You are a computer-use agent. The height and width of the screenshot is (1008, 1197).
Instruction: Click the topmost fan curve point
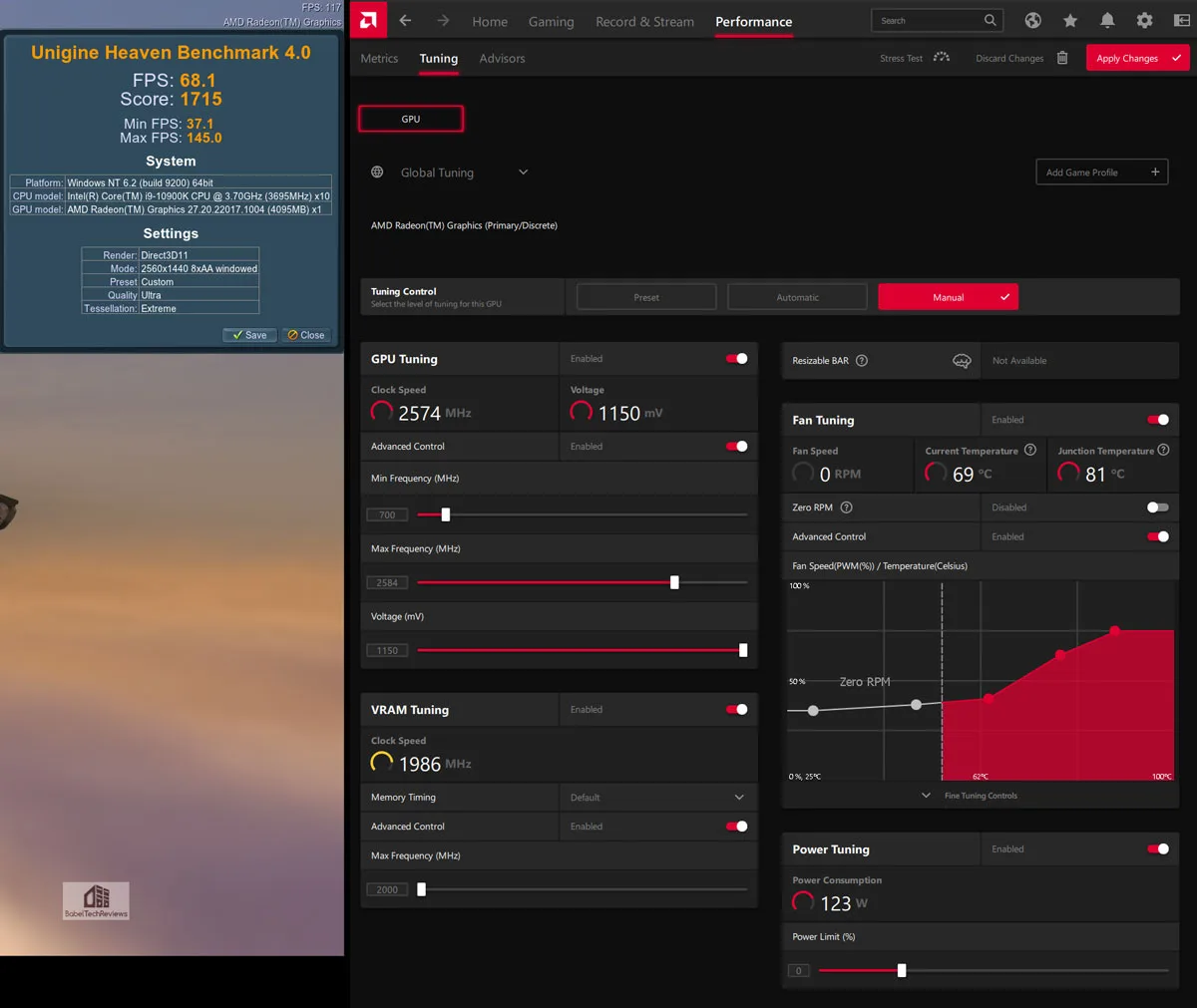pyautogui.click(x=1115, y=630)
